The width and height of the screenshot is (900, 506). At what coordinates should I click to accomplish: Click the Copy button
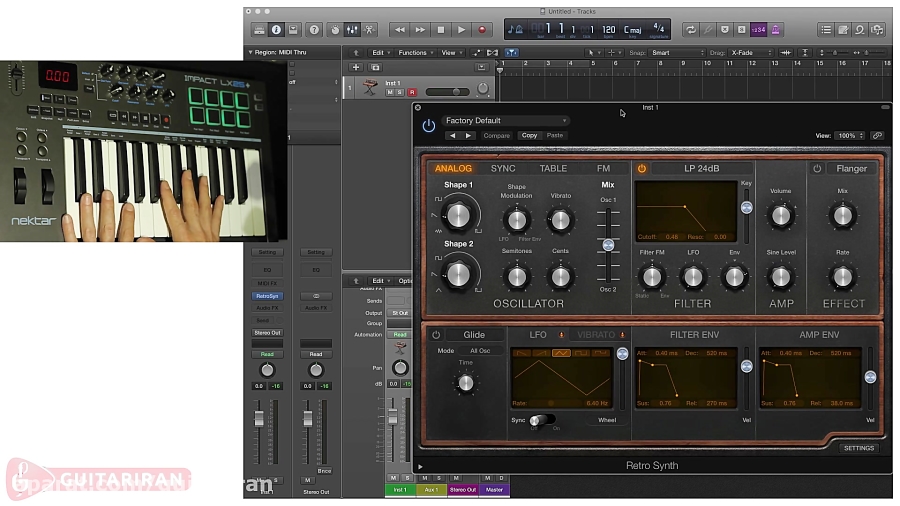529,135
